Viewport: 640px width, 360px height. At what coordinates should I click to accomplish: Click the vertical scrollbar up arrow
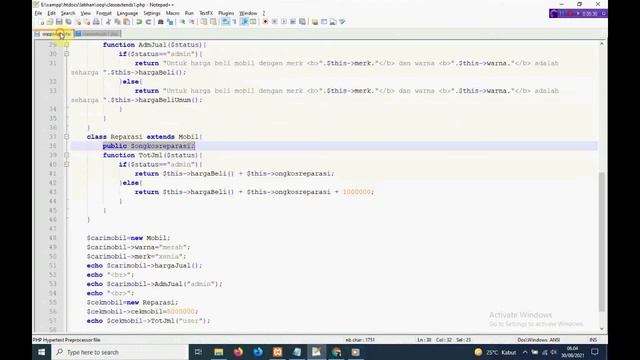(602, 44)
